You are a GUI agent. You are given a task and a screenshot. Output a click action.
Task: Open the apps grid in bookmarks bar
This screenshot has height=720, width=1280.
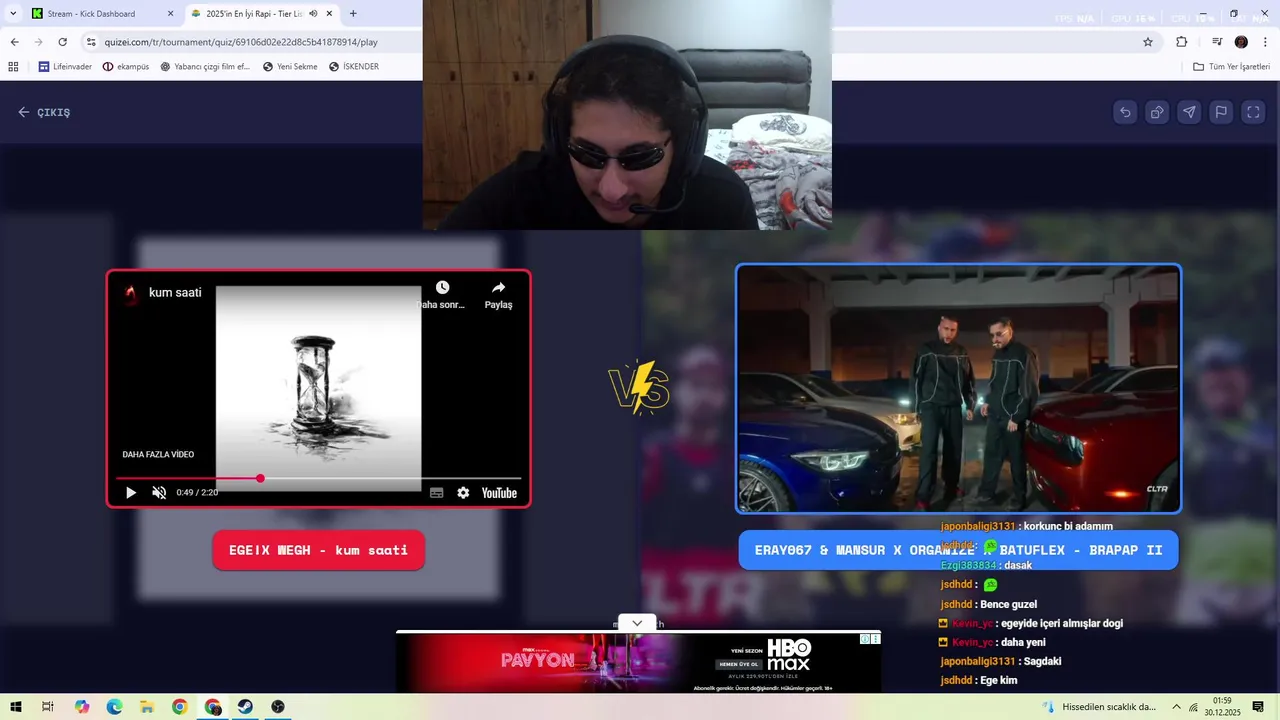click(13, 67)
